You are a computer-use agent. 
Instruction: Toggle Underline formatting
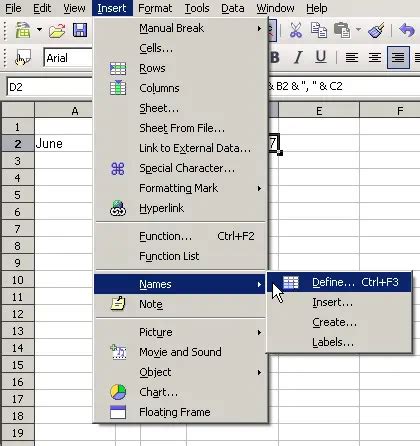[x=321, y=58]
